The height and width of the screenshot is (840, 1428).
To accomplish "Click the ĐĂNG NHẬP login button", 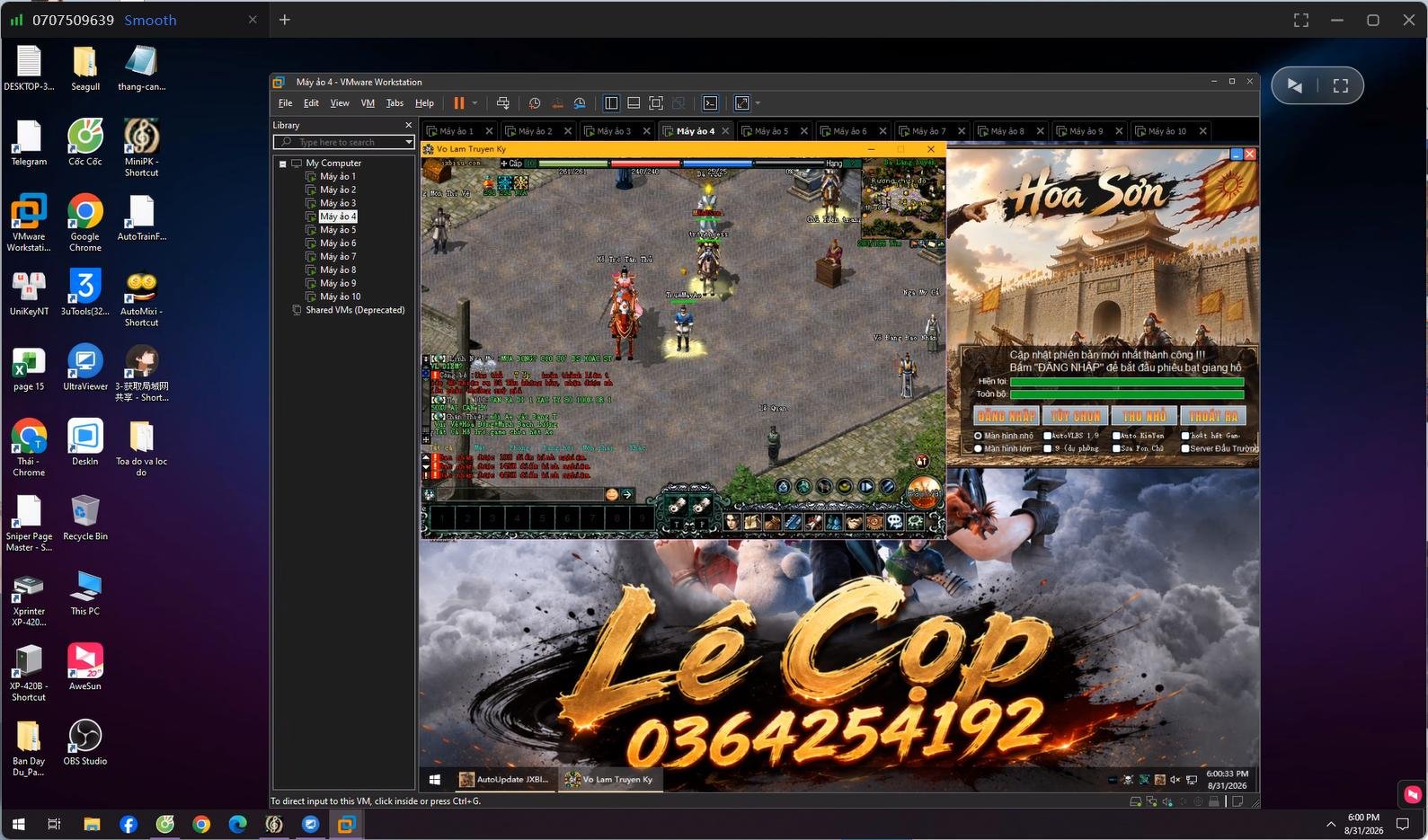I will (x=1007, y=416).
